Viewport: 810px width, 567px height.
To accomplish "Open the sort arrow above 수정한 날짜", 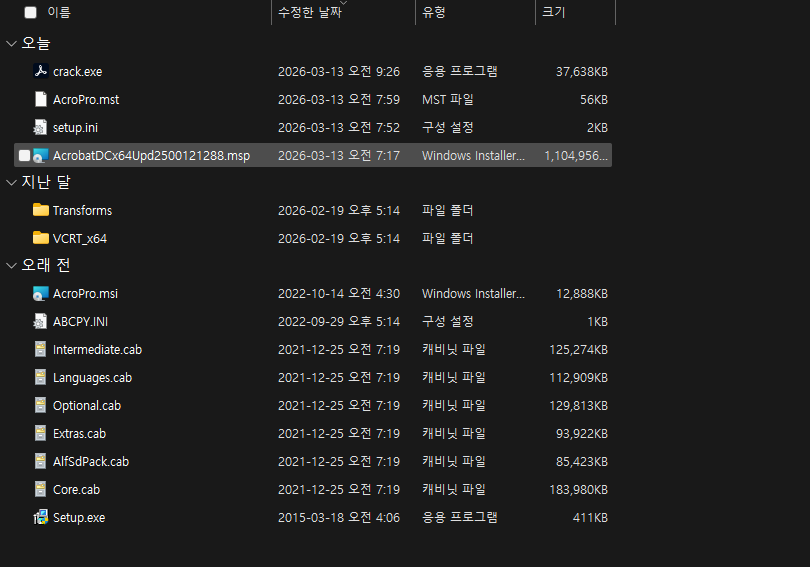I will coord(344,3).
